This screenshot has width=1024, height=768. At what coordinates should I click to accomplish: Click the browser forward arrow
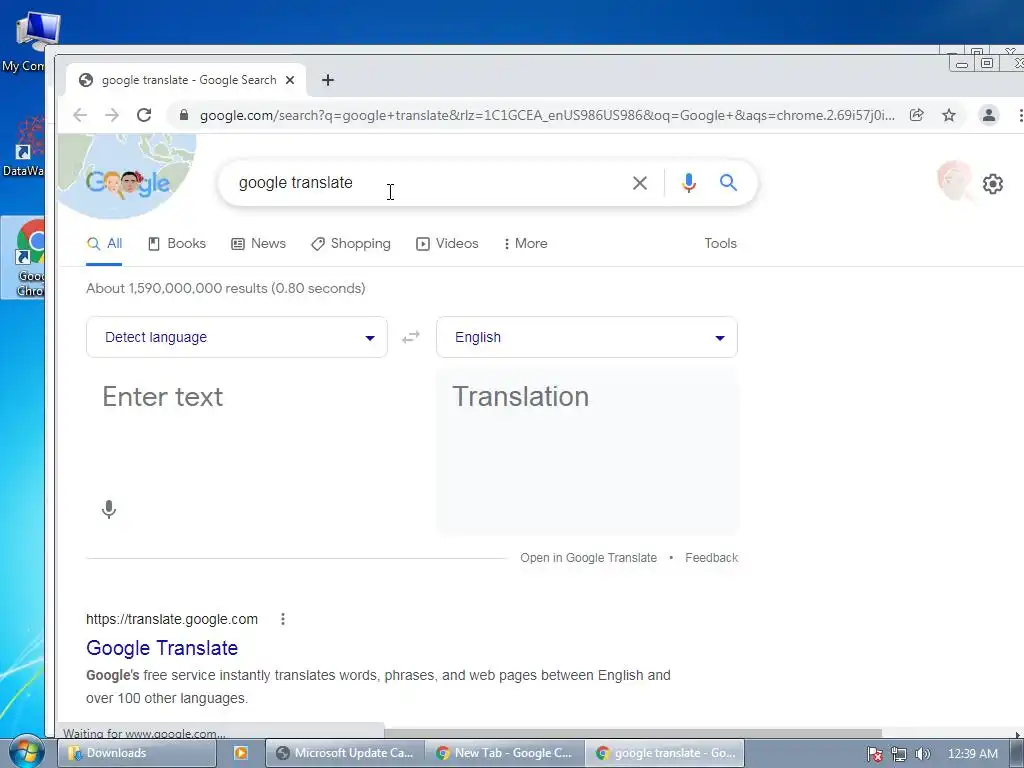(x=112, y=116)
